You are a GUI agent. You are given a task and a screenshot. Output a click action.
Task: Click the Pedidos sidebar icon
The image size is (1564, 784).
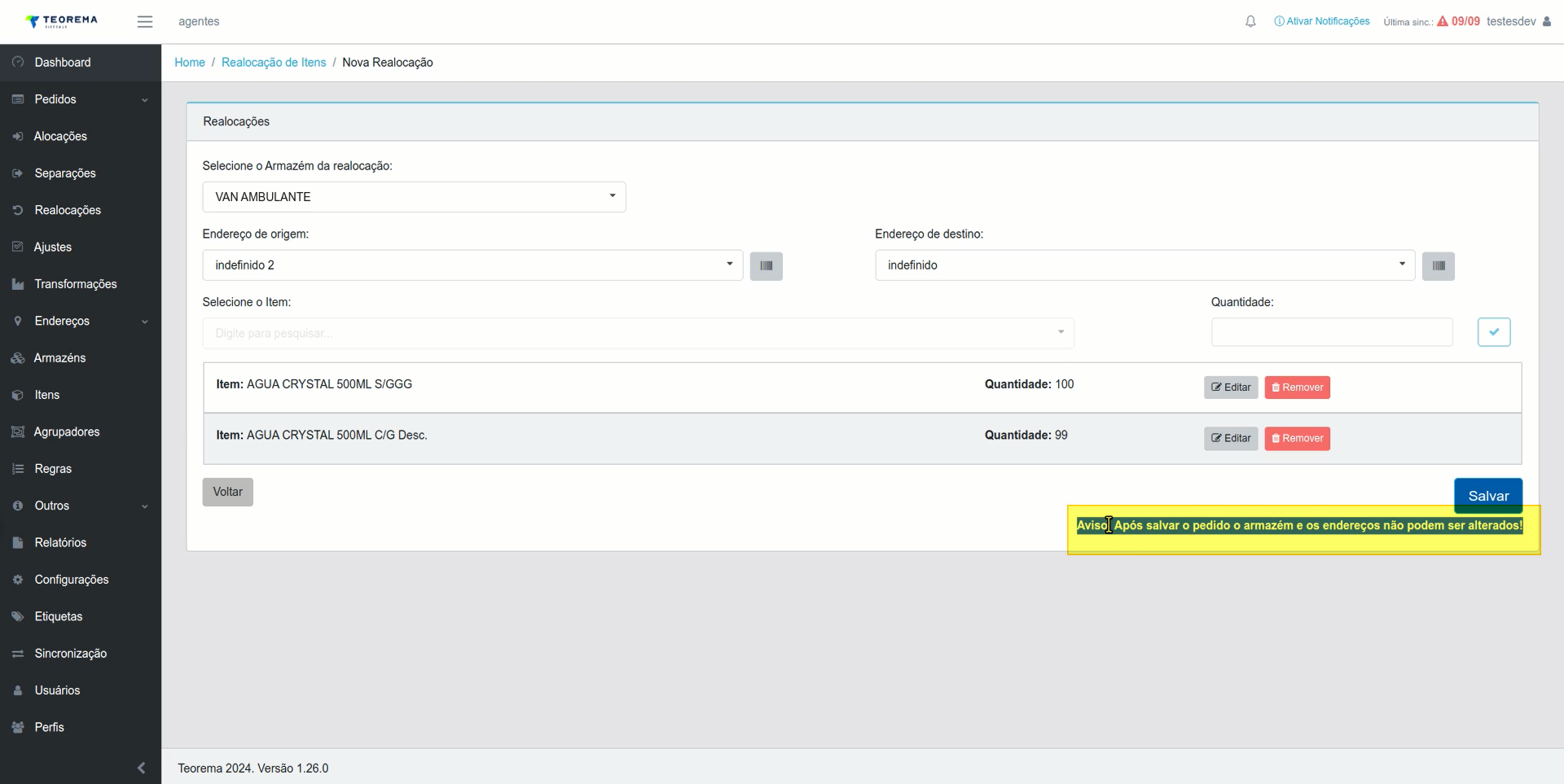[18, 99]
